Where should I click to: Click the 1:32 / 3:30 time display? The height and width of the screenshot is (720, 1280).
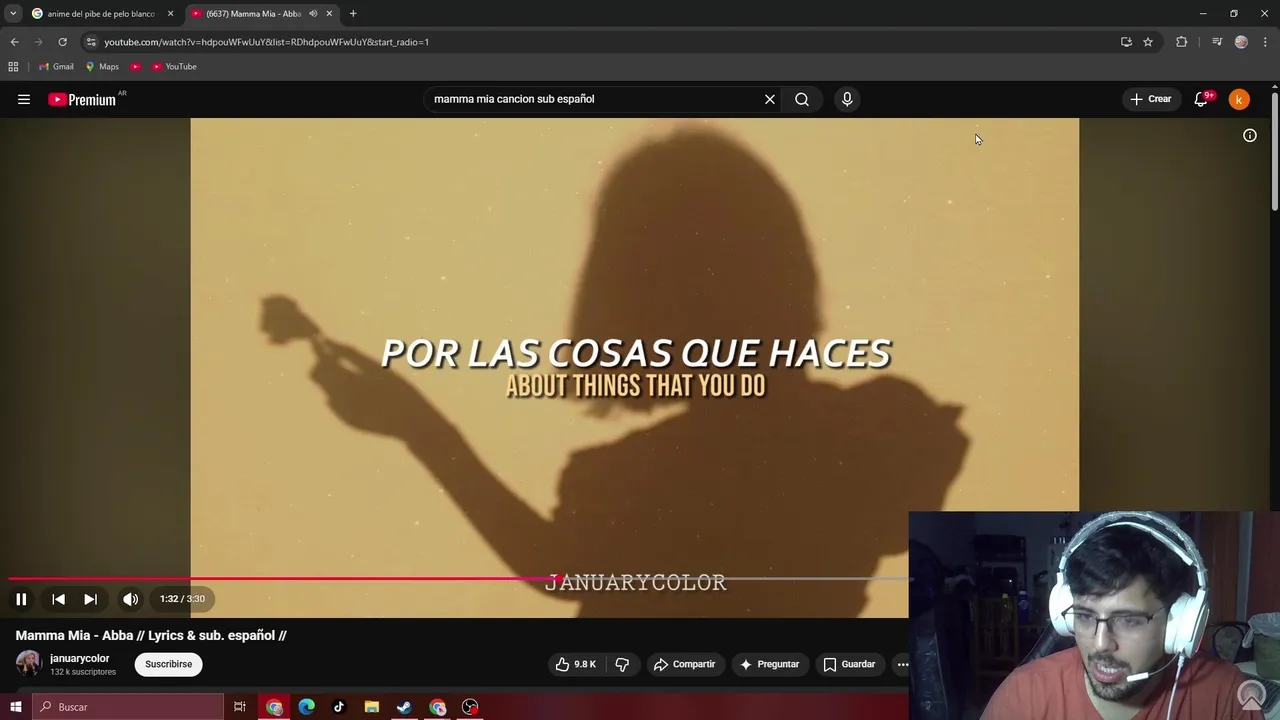click(x=182, y=599)
